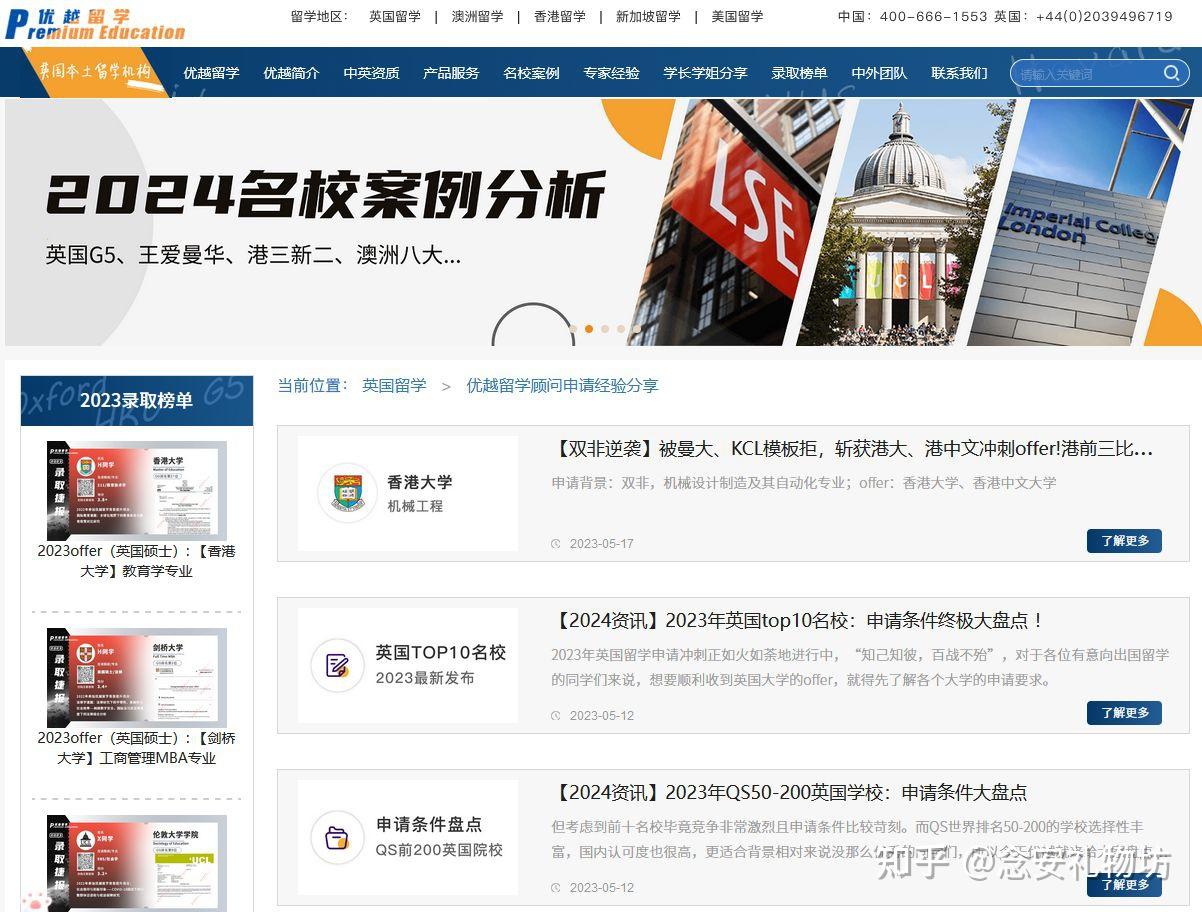Open the 优越简介 menu item

pyautogui.click(x=291, y=73)
